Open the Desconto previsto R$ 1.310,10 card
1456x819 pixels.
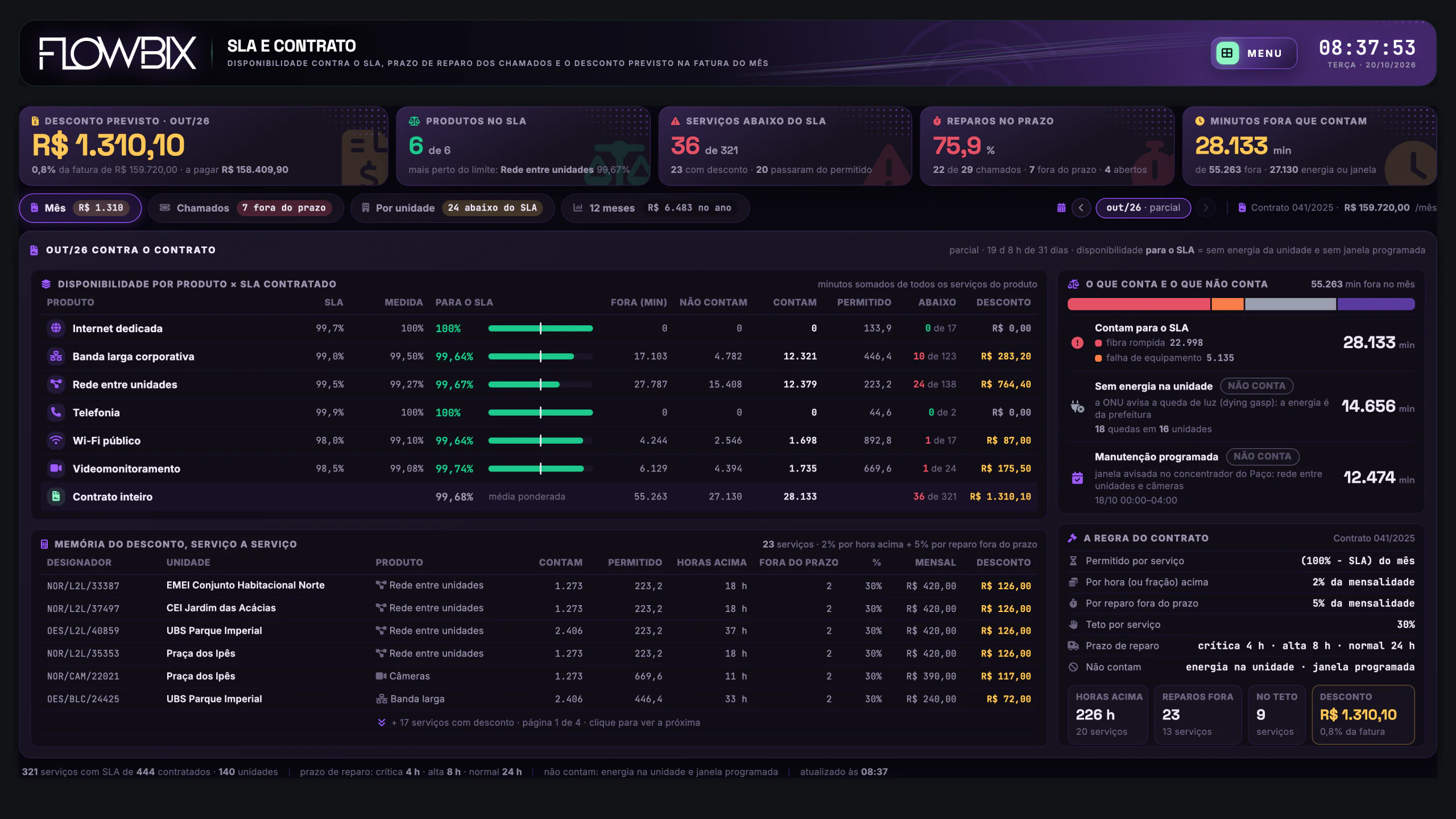(x=204, y=146)
